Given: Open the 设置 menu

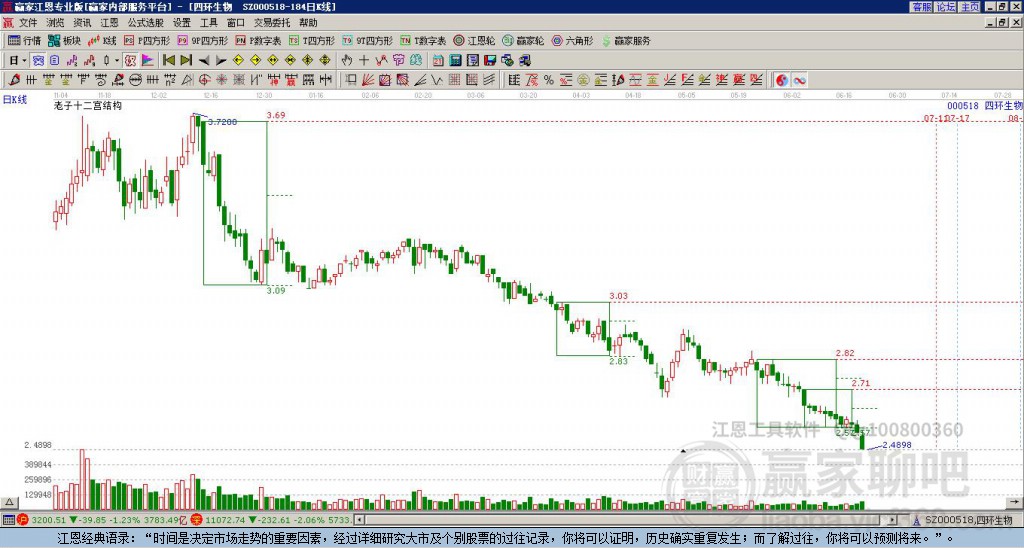Looking at the screenshot, I should click(x=182, y=23).
